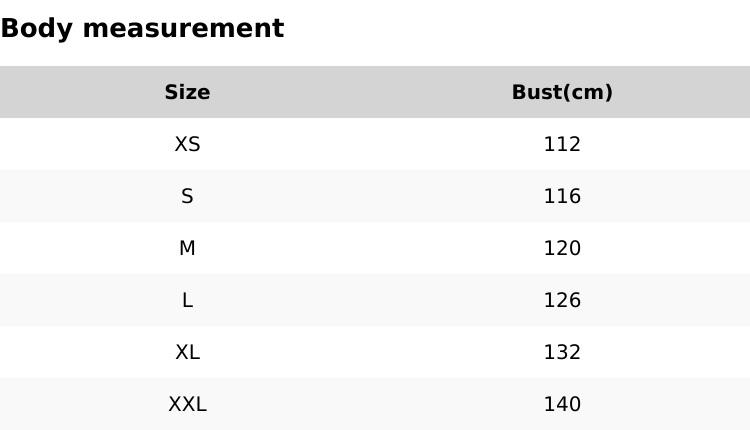Choose the row with bust 112
Screen dimensions: 750x430
375,144
